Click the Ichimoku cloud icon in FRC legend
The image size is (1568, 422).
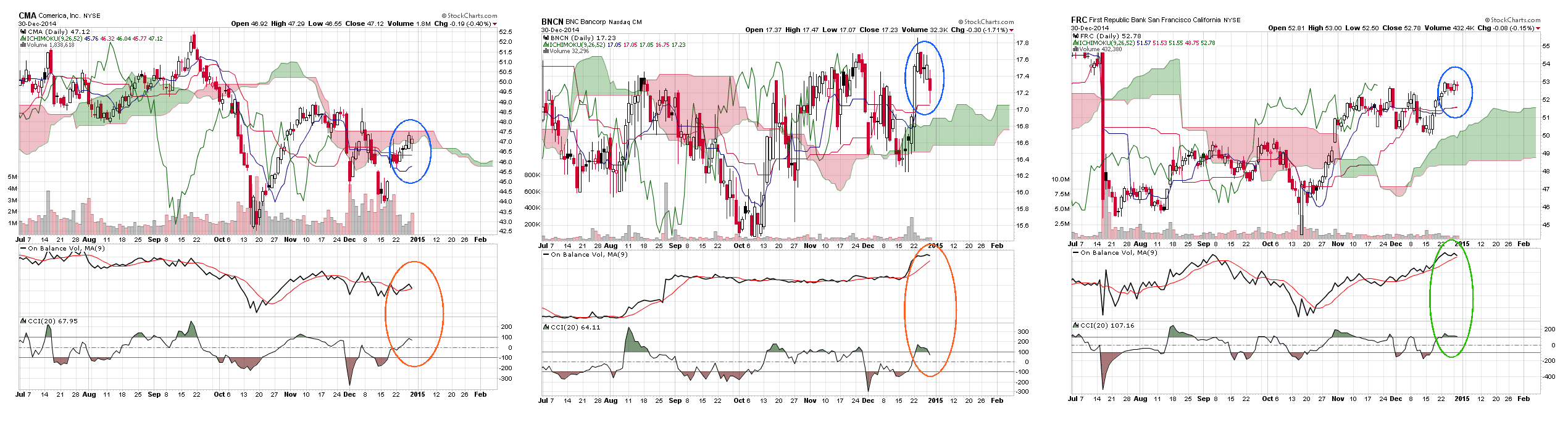tap(1075, 43)
